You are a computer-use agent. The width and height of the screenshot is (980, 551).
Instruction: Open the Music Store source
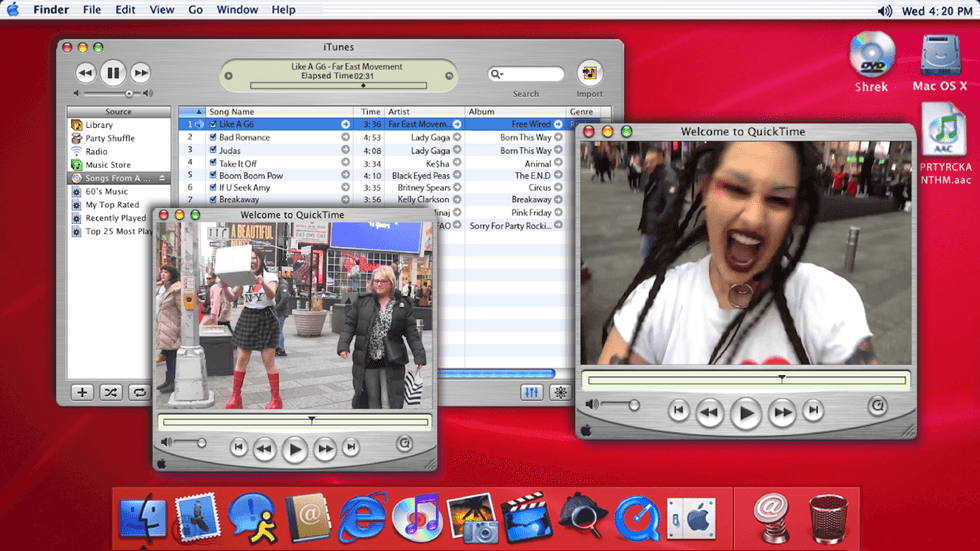tap(107, 165)
